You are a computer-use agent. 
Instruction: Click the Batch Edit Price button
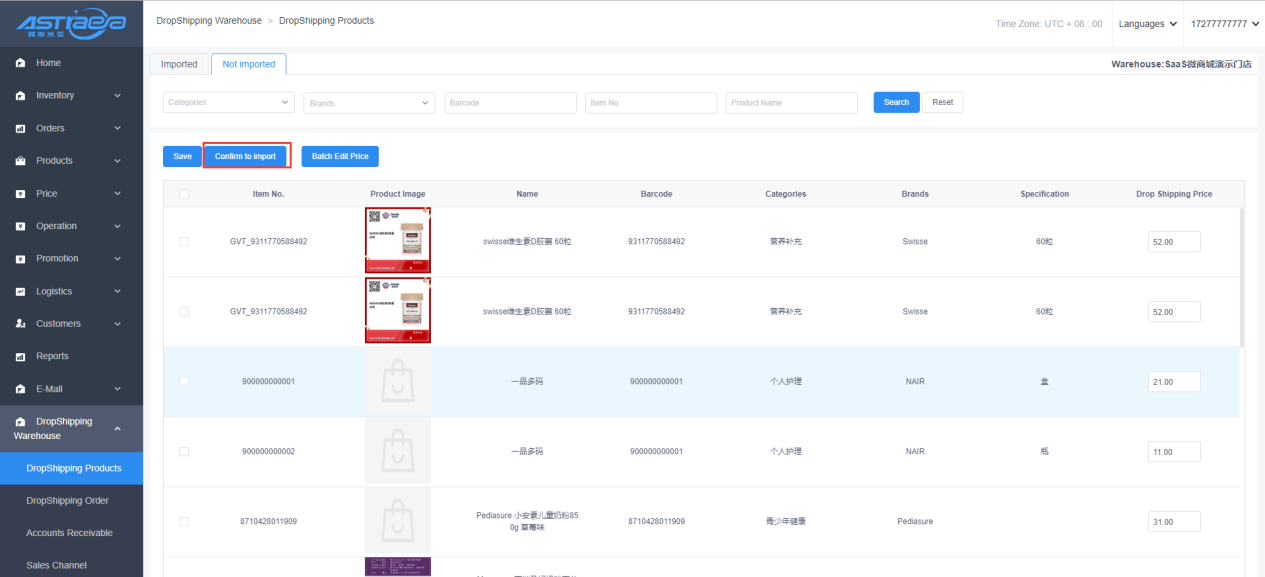click(x=340, y=157)
